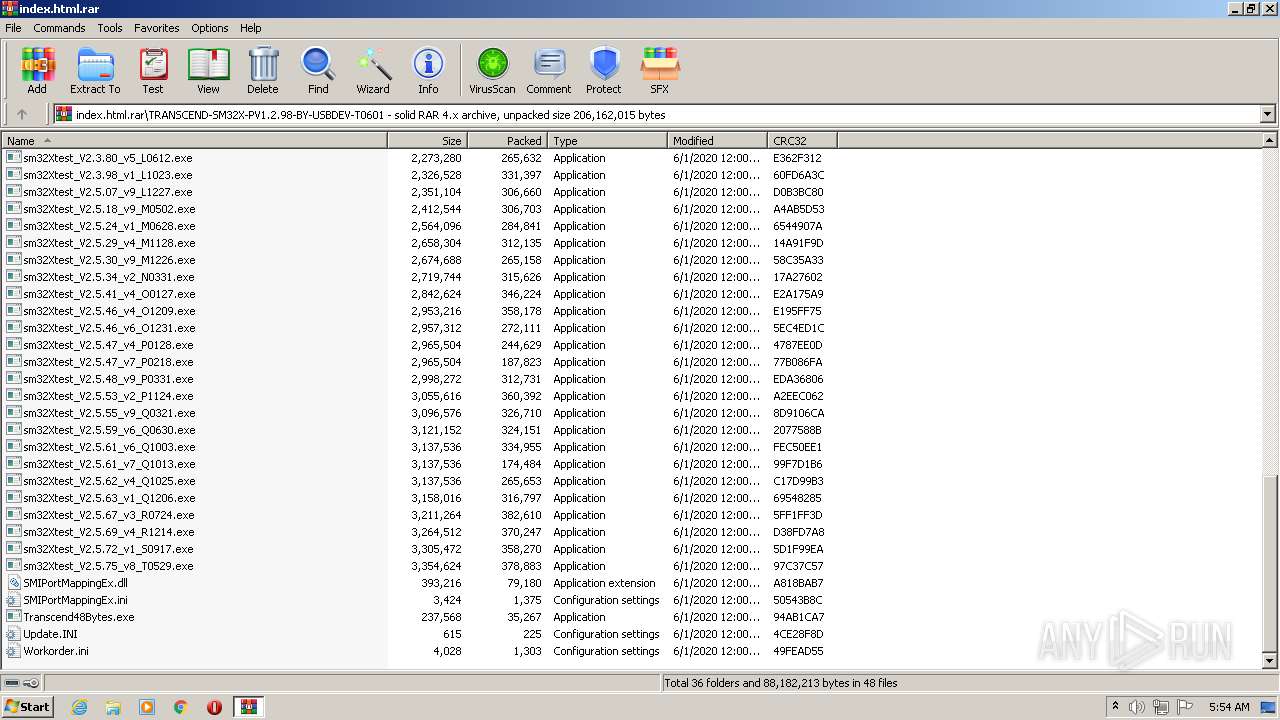This screenshot has width=1280, height=720.
Task: Sort by Size column header
Action: click(427, 141)
